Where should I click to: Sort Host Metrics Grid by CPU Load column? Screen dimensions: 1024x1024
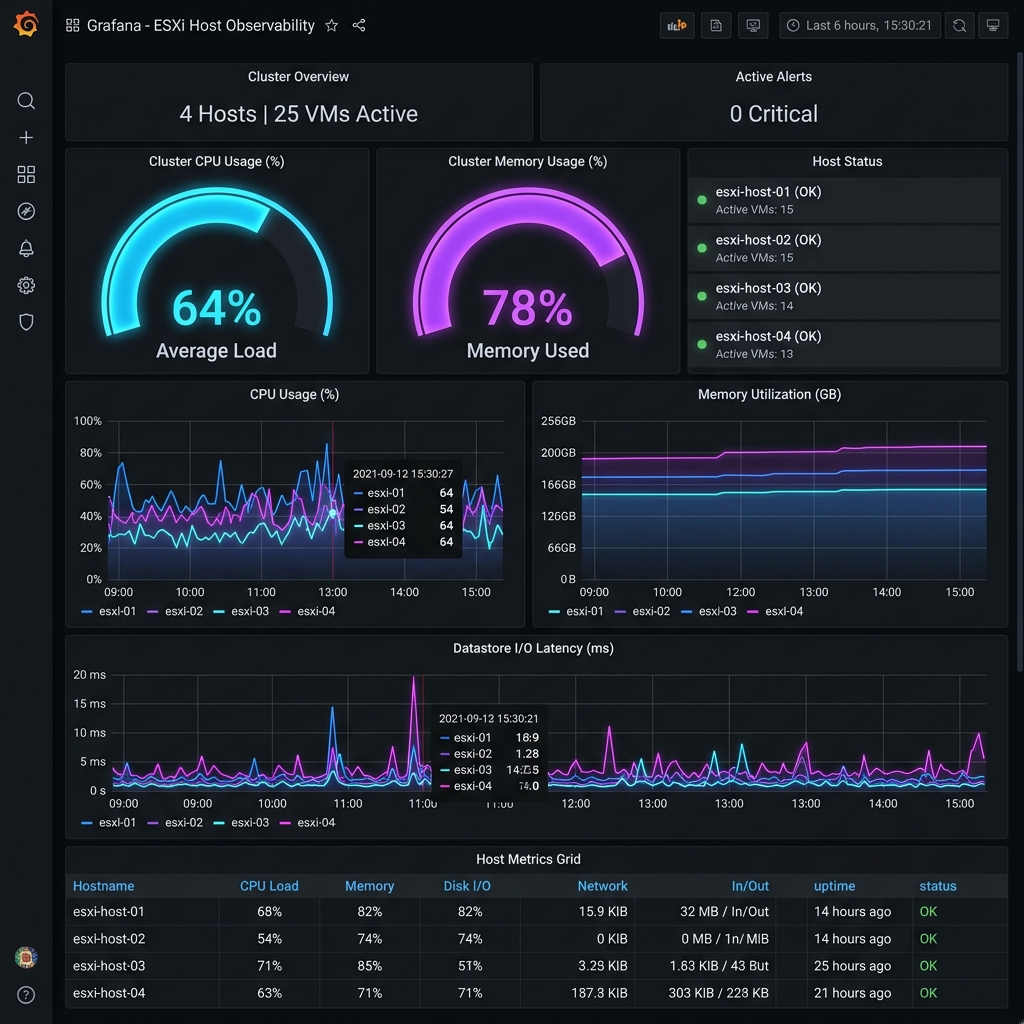coord(269,886)
